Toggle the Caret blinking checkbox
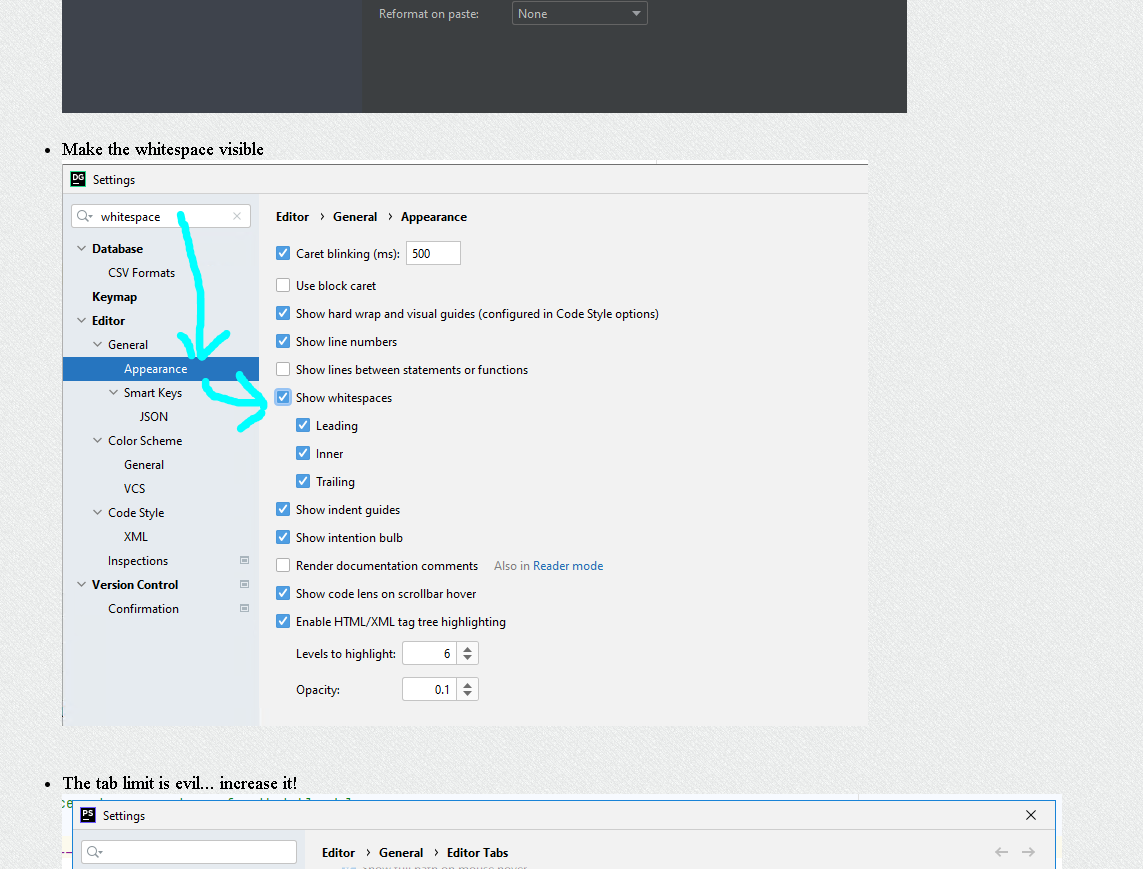This screenshot has height=869, width=1143. (283, 253)
